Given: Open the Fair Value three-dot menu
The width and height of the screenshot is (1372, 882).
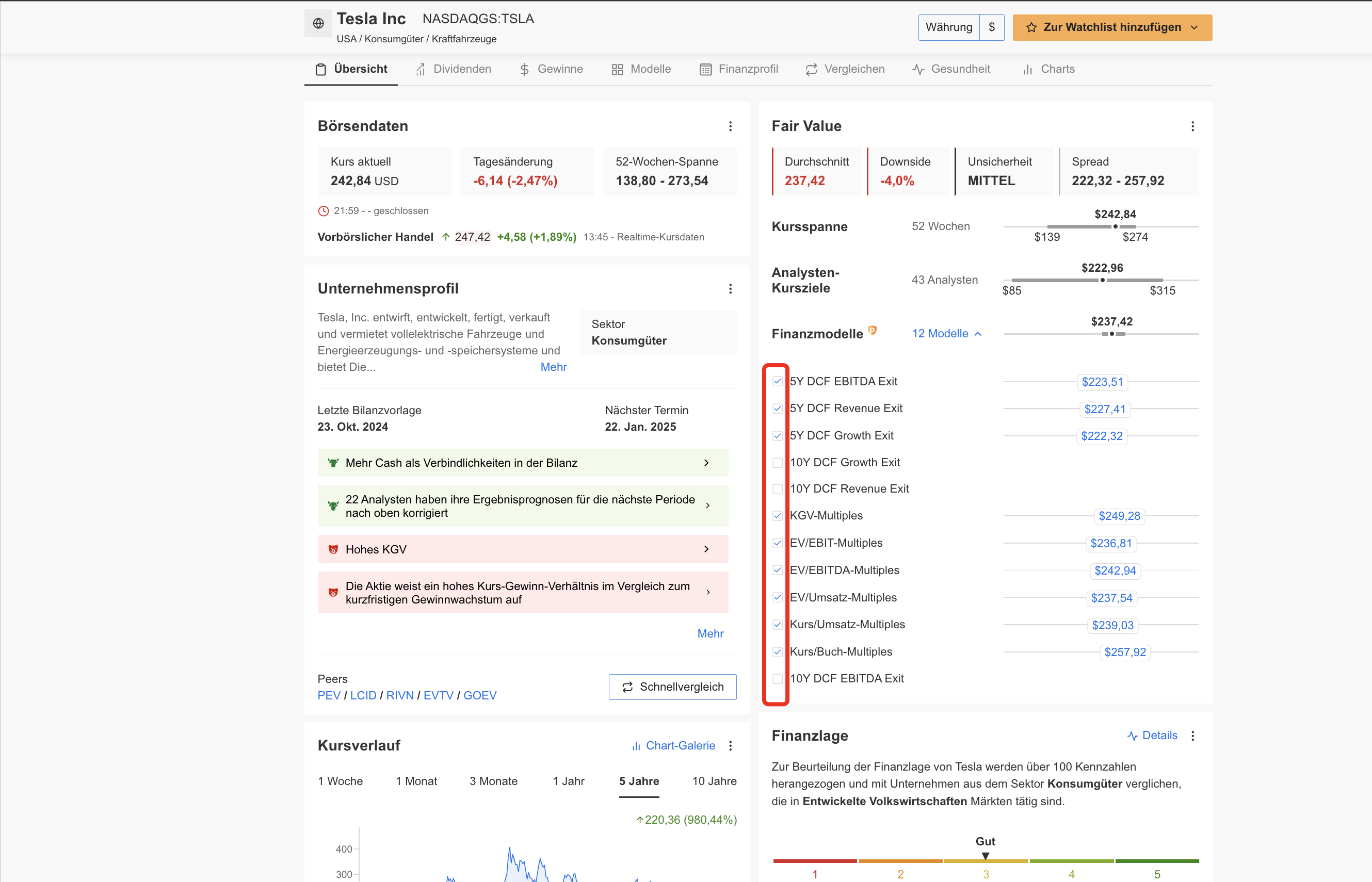Looking at the screenshot, I should coord(1192,126).
